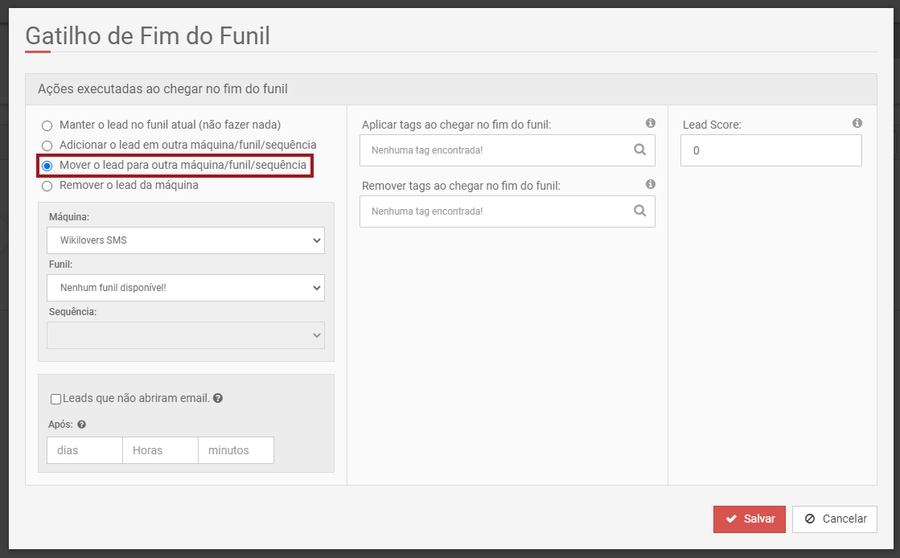Focus the dias input field
Screen dimensions: 900x558
pyautogui.click(x=84, y=450)
